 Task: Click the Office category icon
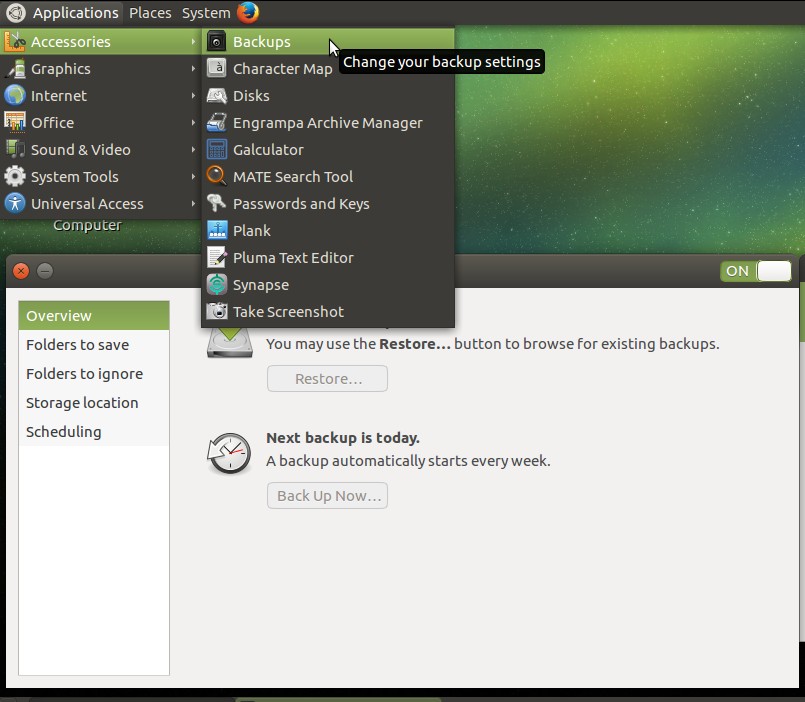(x=15, y=122)
